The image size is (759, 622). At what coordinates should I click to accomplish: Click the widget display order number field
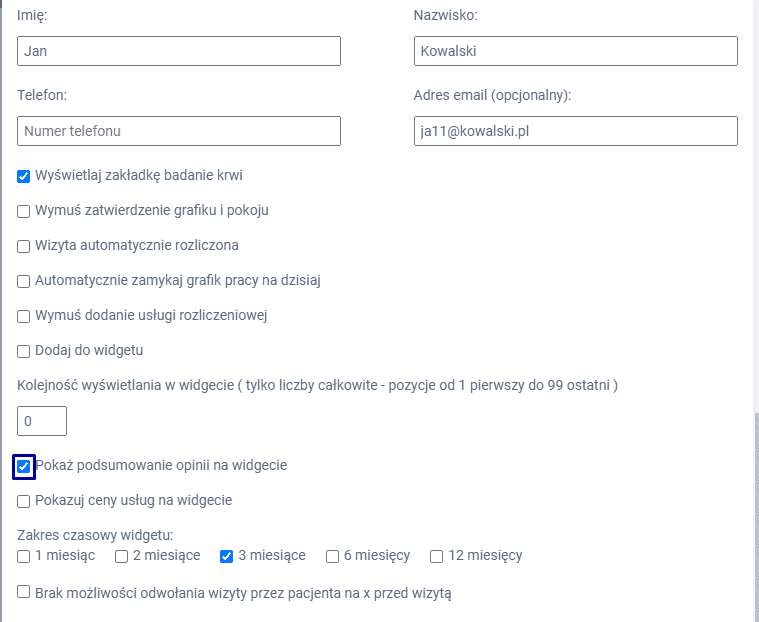click(42, 421)
